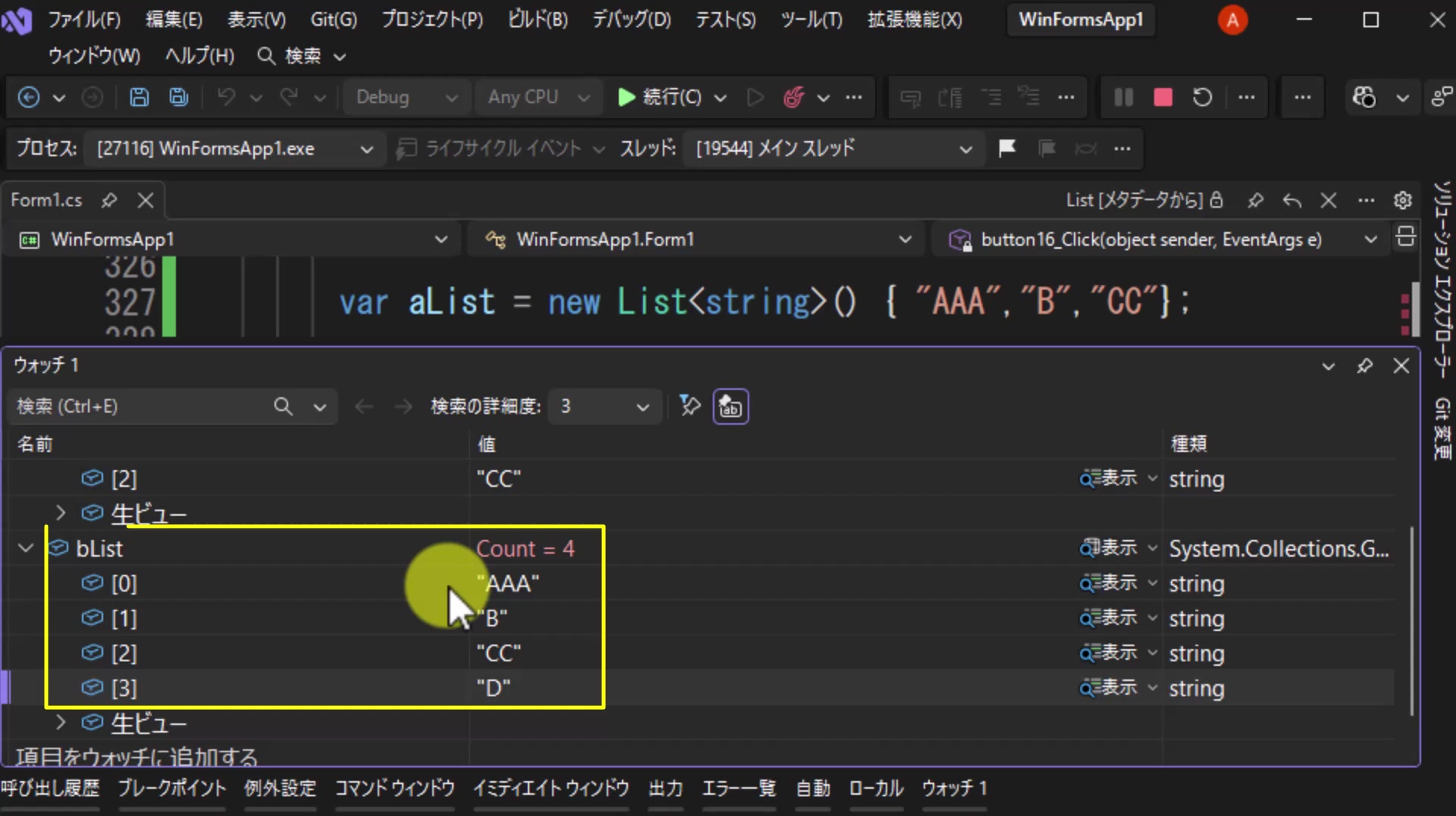Screen dimensions: 1456x816
Task: Expand the raw view above bList
Action: pos(61,513)
